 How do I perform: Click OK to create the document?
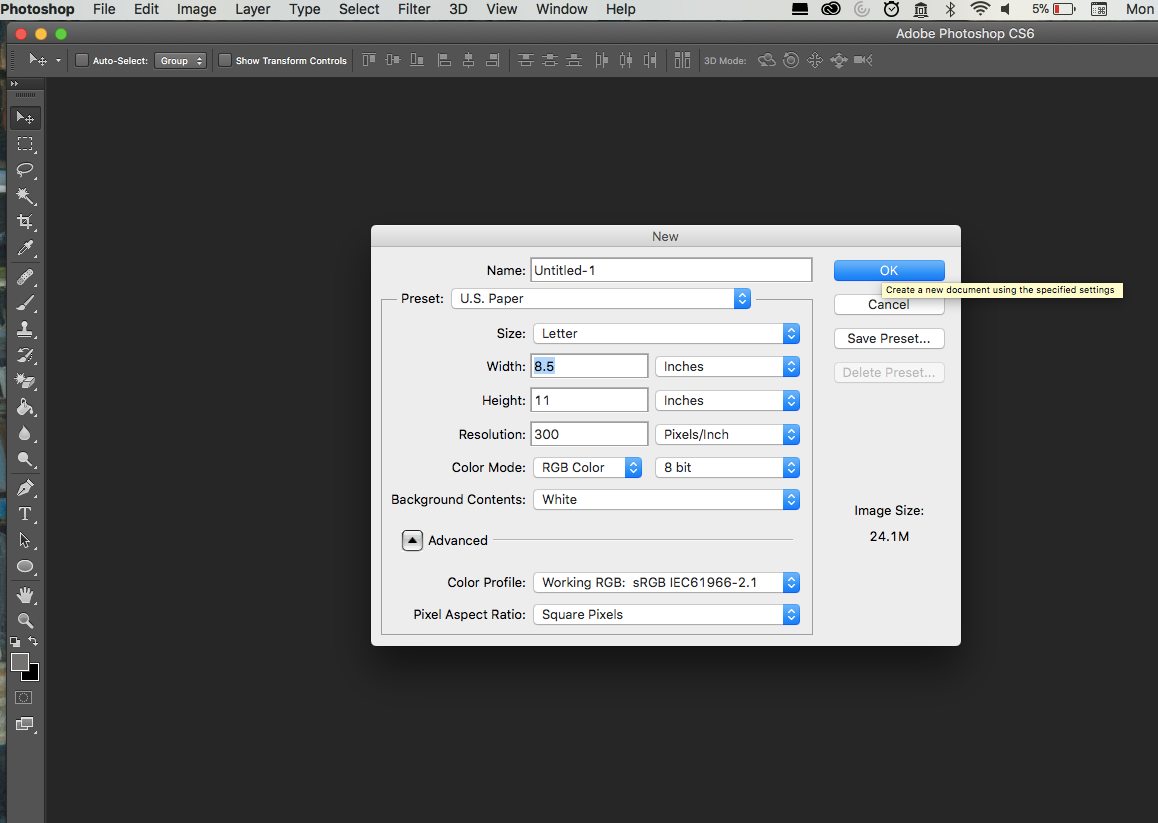coord(889,270)
